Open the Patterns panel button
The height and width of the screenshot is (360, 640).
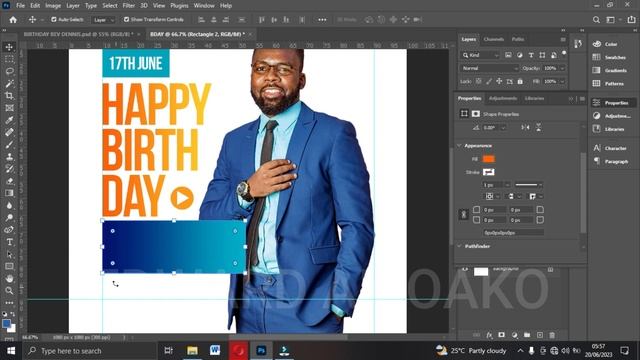pos(612,83)
